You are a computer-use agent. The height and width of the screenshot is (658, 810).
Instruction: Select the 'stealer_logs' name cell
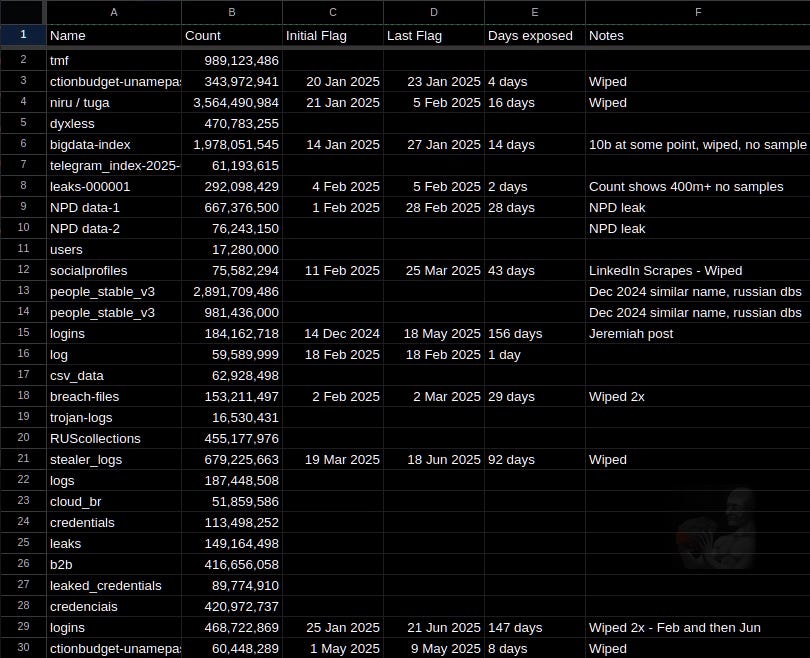tap(114, 460)
